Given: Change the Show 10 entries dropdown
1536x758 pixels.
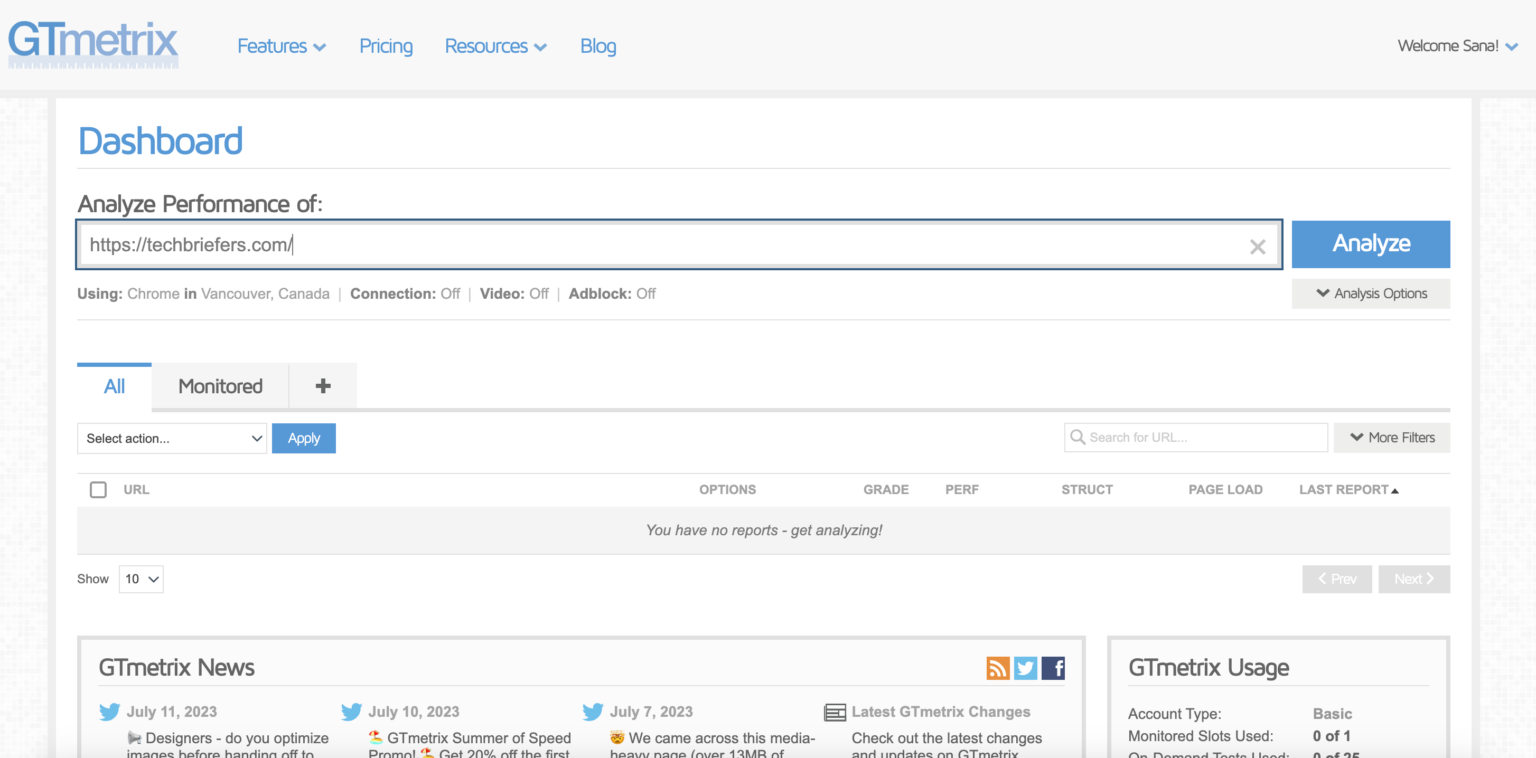Looking at the screenshot, I should pyautogui.click(x=141, y=579).
